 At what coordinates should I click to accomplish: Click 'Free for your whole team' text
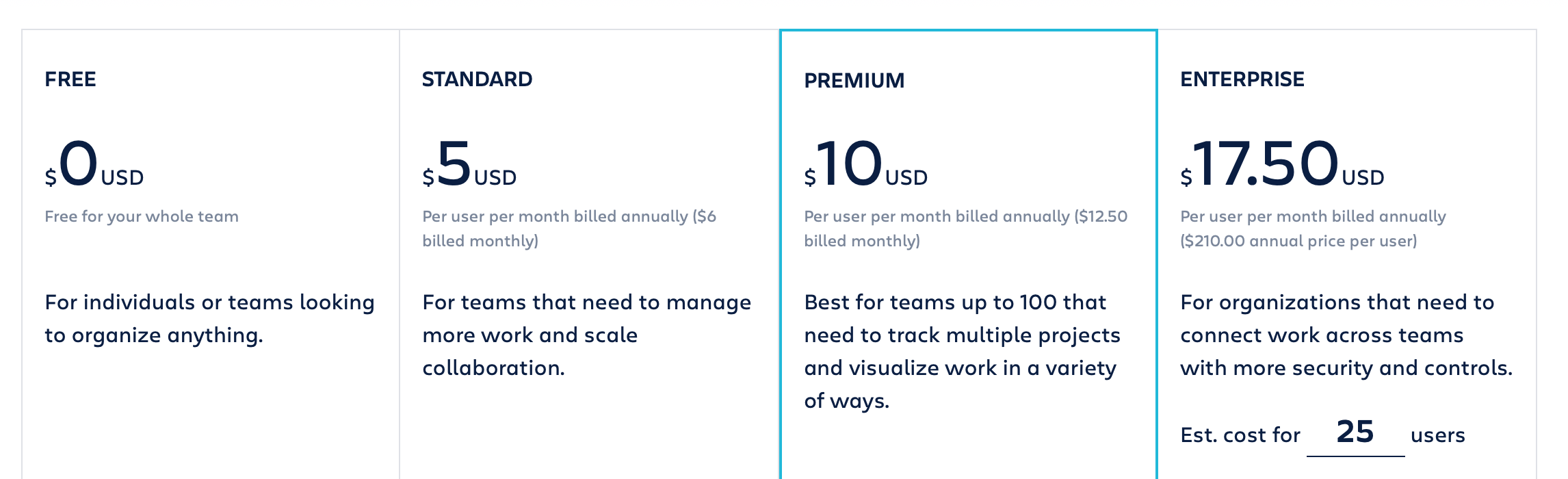[x=142, y=216]
